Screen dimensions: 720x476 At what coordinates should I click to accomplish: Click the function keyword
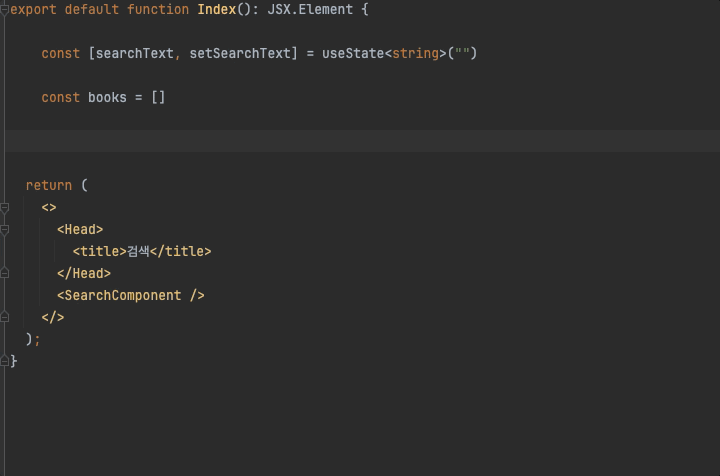[x=158, y=10]
